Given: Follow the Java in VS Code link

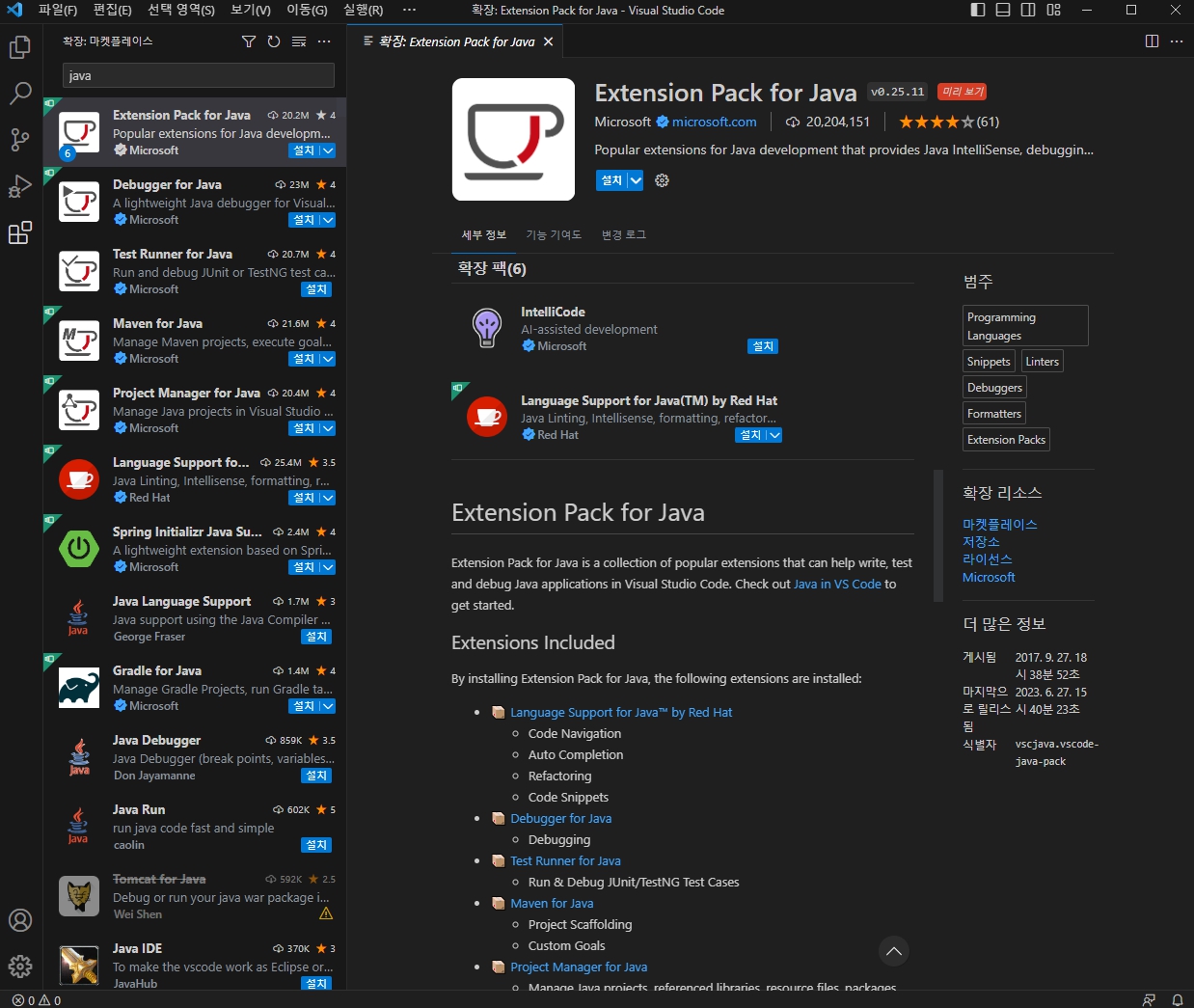Looking at the screenshot, I should pos(837,584).
